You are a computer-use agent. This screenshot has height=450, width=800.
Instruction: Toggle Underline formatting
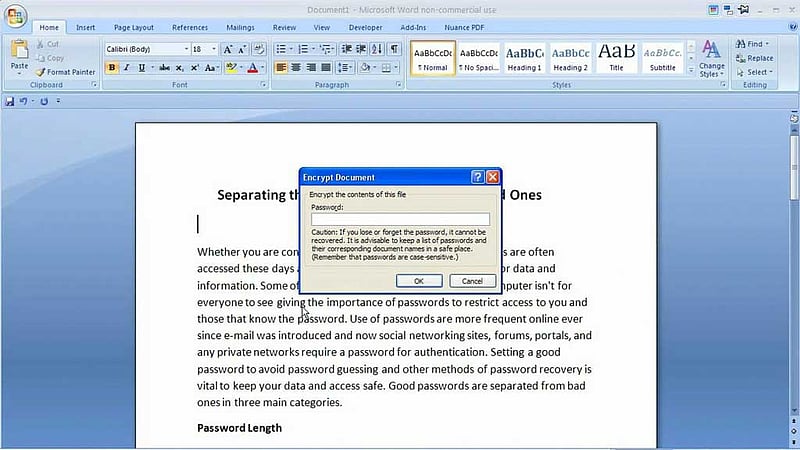[x=141, y=67]
